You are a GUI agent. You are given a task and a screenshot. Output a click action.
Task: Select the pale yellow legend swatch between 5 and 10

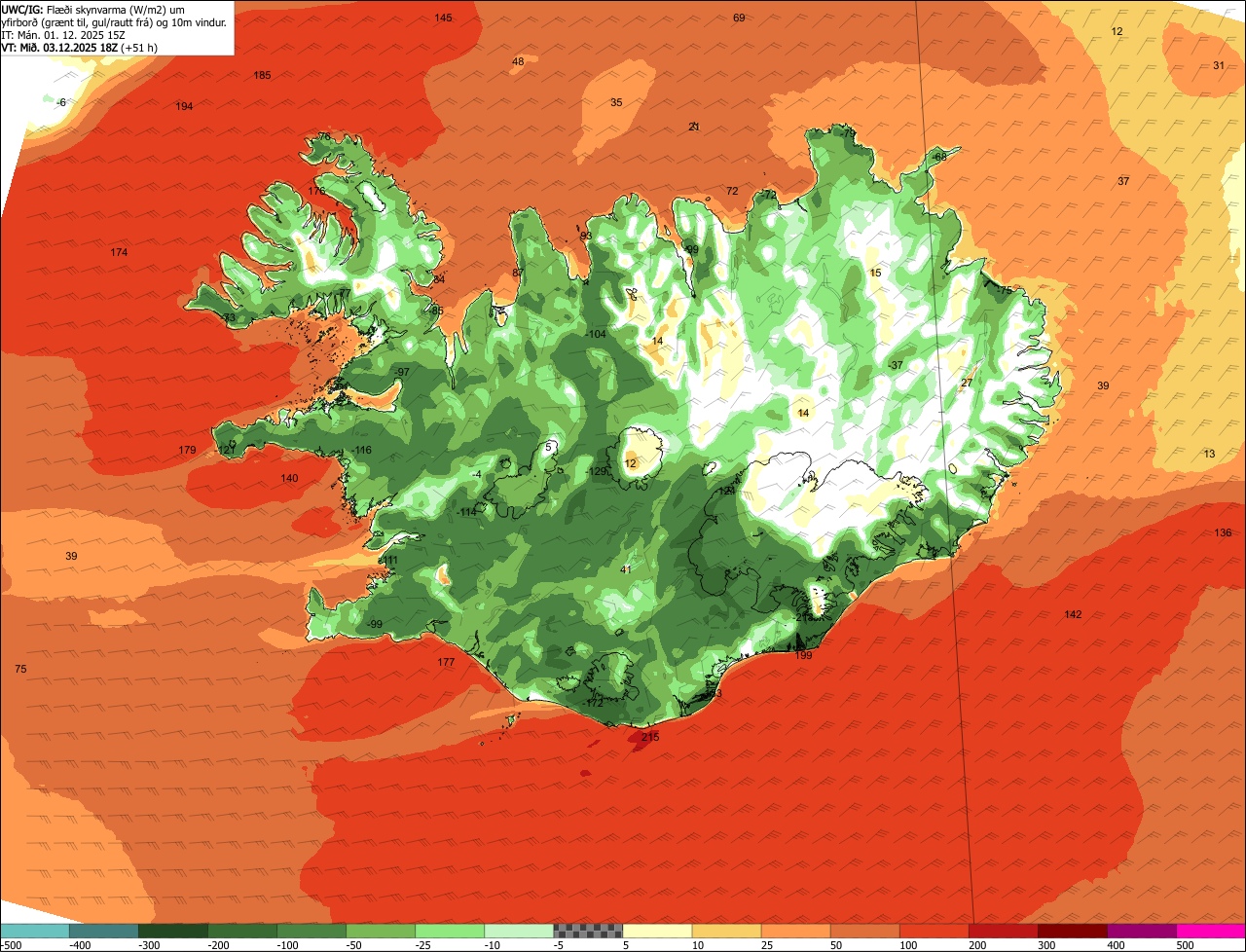point(657,931)
